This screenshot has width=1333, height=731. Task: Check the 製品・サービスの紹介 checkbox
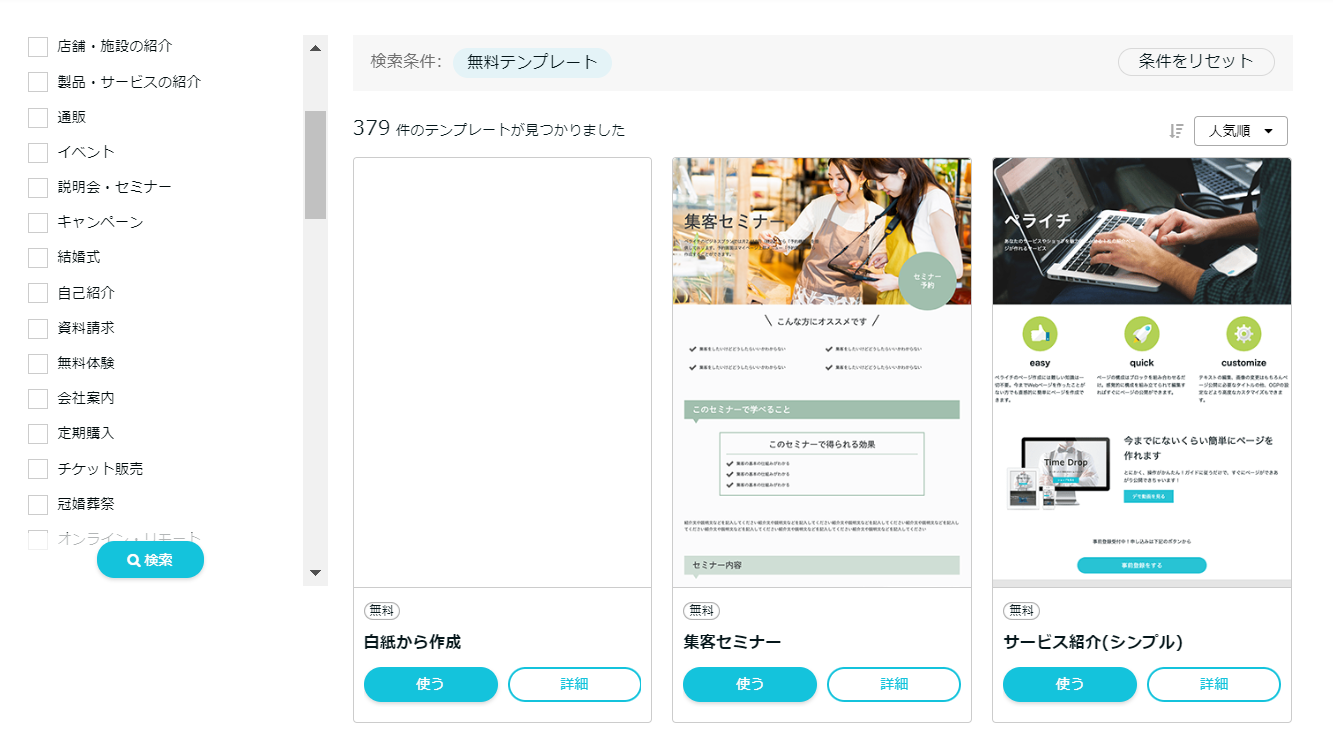[x=38, y=82]
